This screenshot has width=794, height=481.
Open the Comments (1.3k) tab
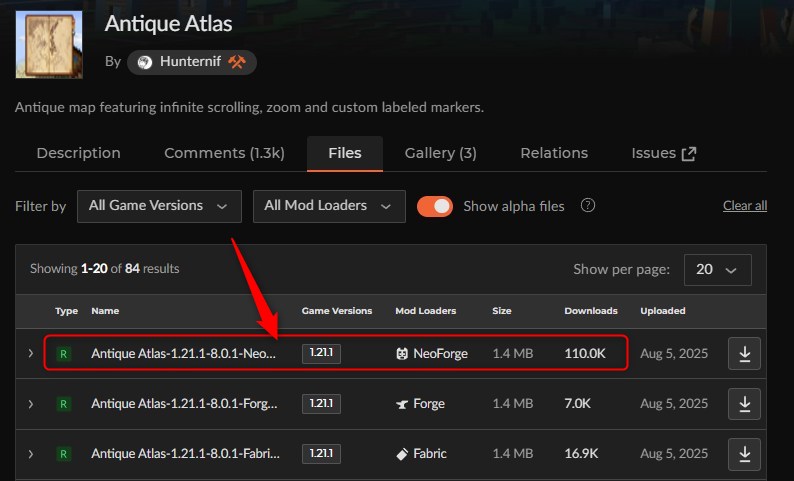click(224, 153)
